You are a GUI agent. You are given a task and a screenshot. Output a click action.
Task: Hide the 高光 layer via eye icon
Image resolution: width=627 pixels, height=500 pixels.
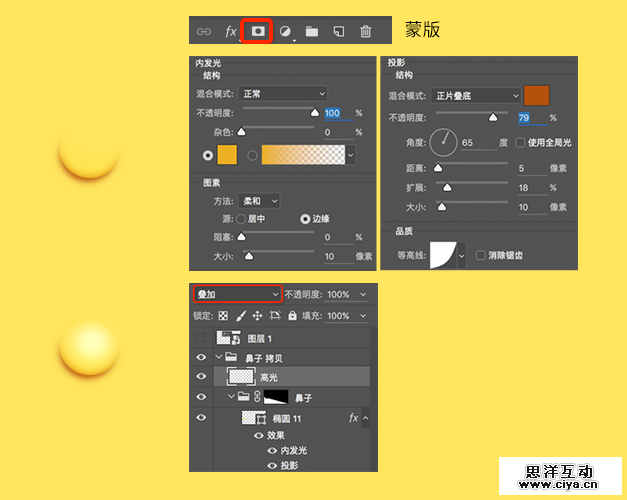(201, 376)
